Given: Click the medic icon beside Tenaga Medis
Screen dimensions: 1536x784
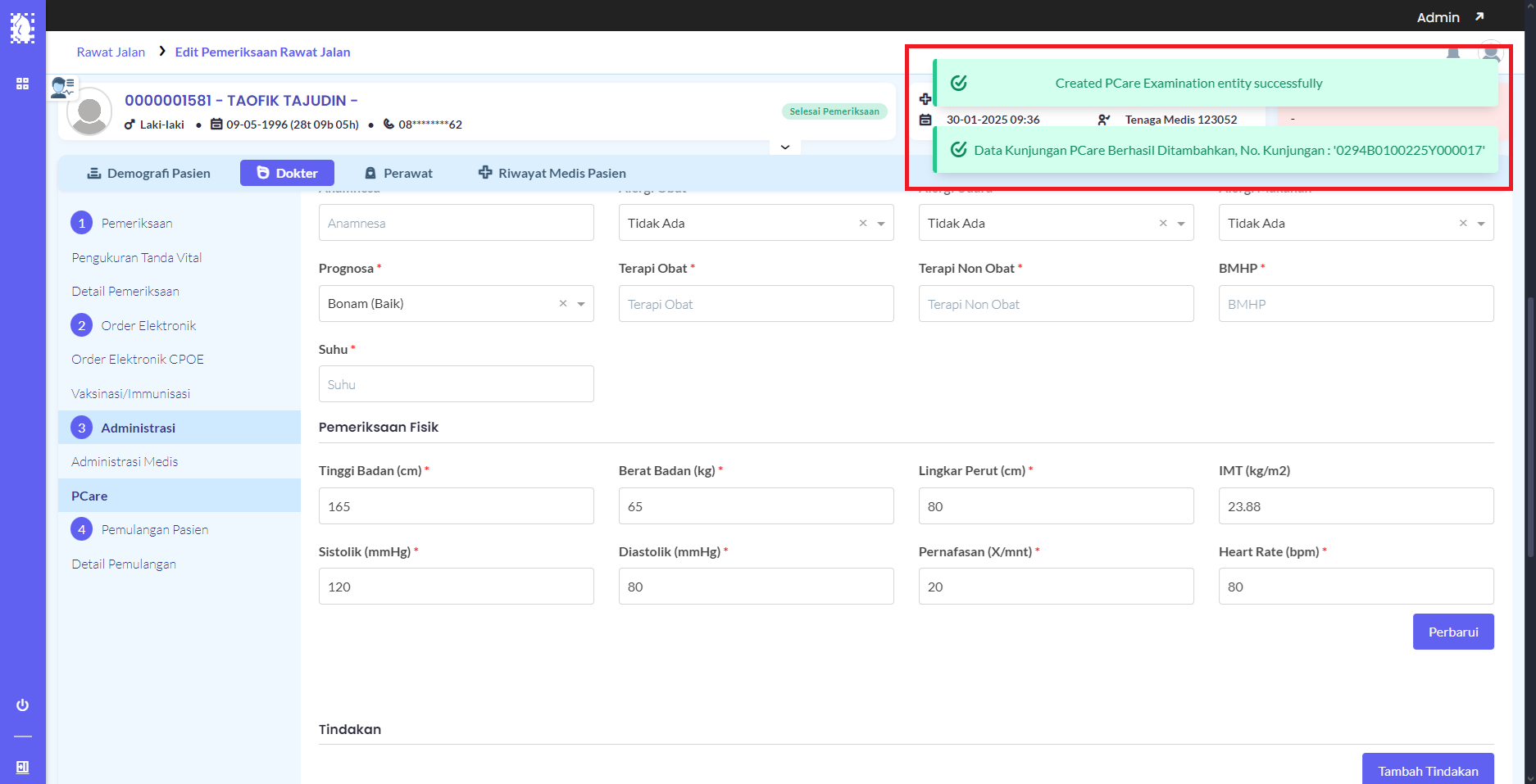Looking at the screenshot, I should pyautogui.click(x=1104, y=120).
